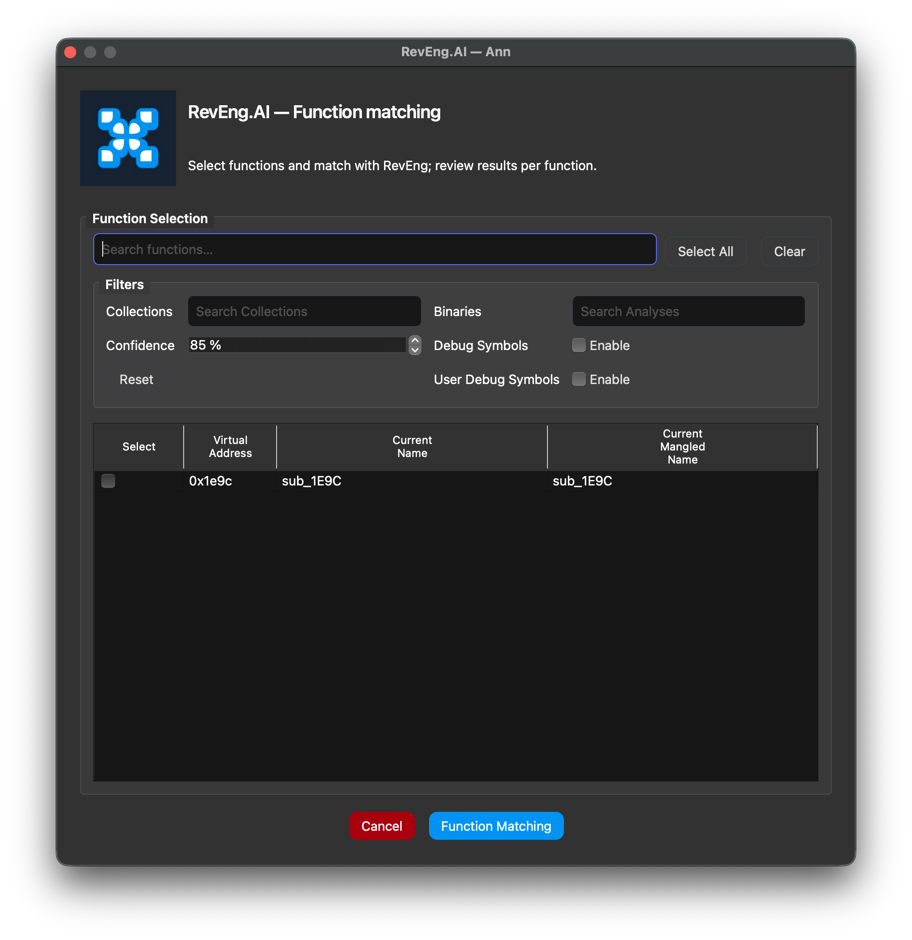This screenshot has width=912, height=940.
Task: Click the RevEng.AI logo icon
Action: pos(127,137)
